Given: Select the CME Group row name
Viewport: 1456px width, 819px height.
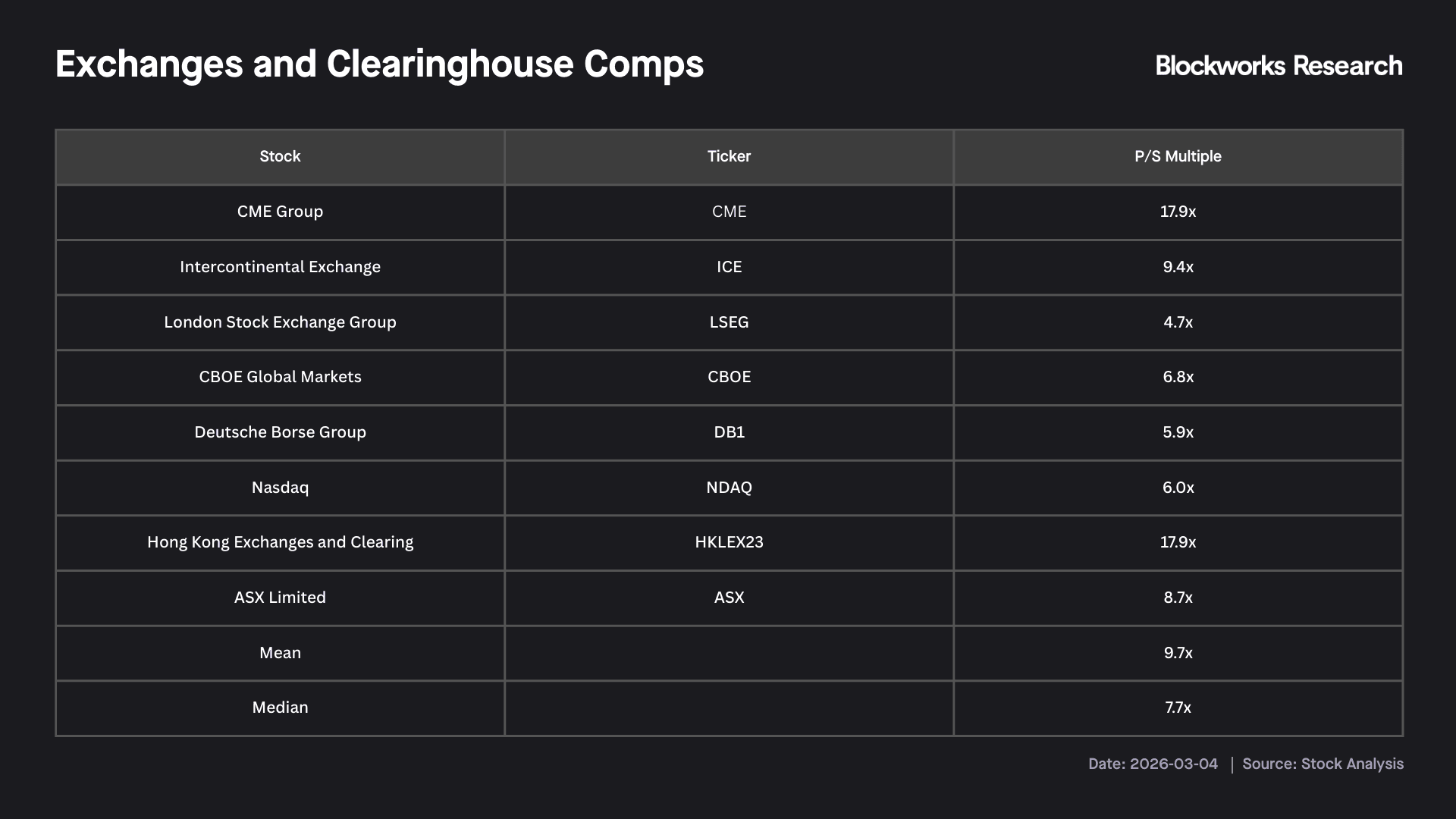Looking at the screenshot, I should click(x=280, y=212).
